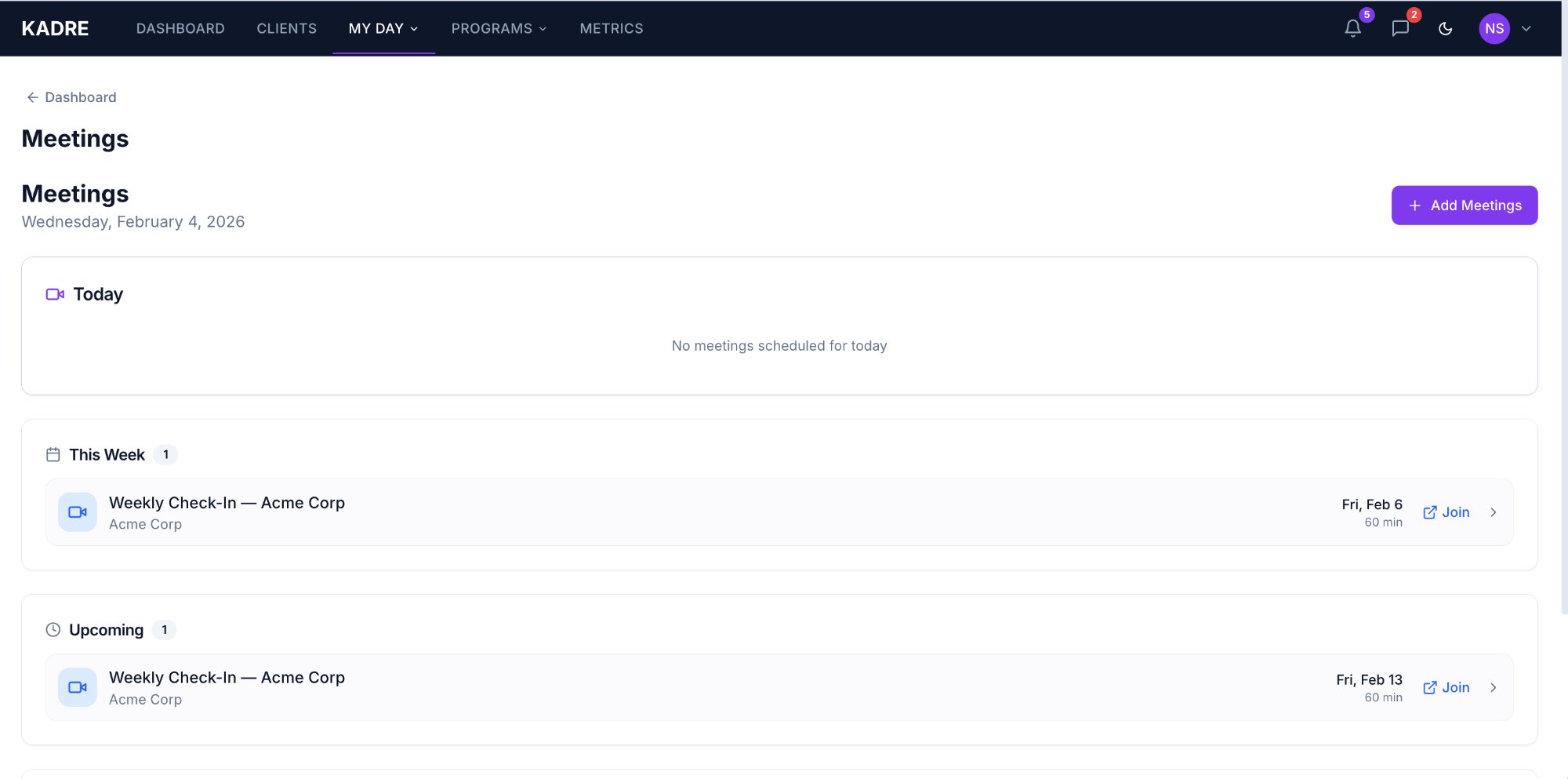Click the Add Meetings button

[1464, 206]
